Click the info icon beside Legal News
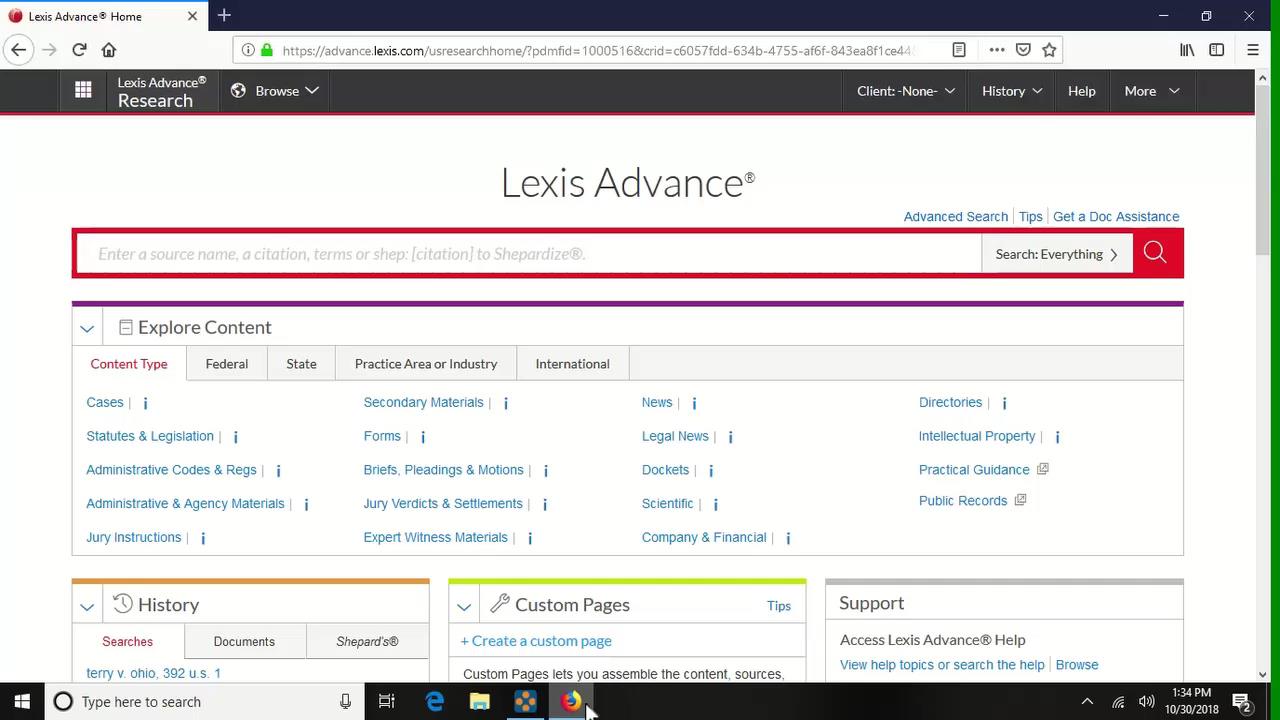Image resolution: width=1280 pixels, height=720 pixels. [730, 437]
